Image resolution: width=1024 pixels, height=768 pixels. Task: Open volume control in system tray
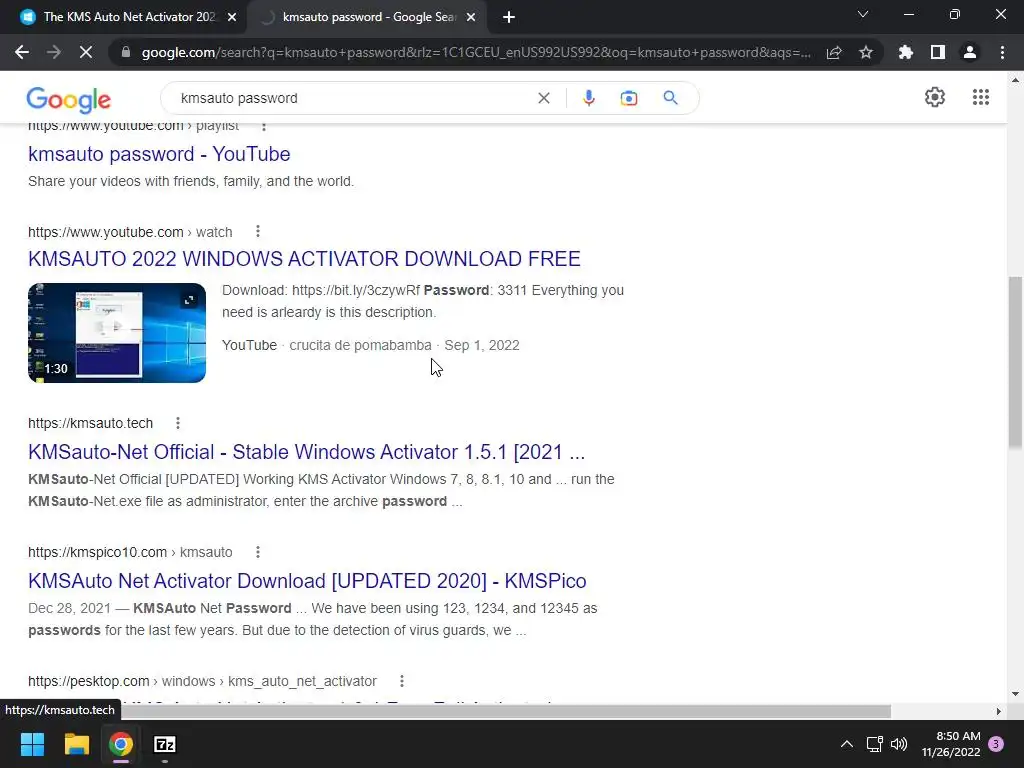coord(899,744)
